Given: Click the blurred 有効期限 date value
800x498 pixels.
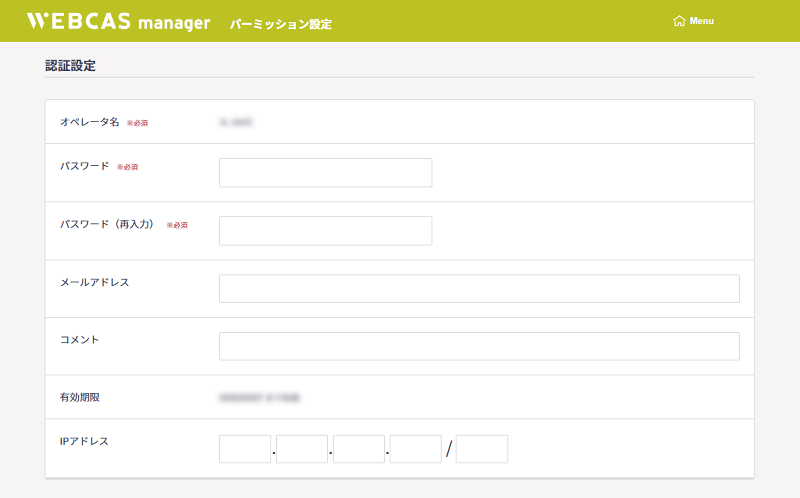Looking at the screenshot, I should pyautogui.click(x=260, y=397).
